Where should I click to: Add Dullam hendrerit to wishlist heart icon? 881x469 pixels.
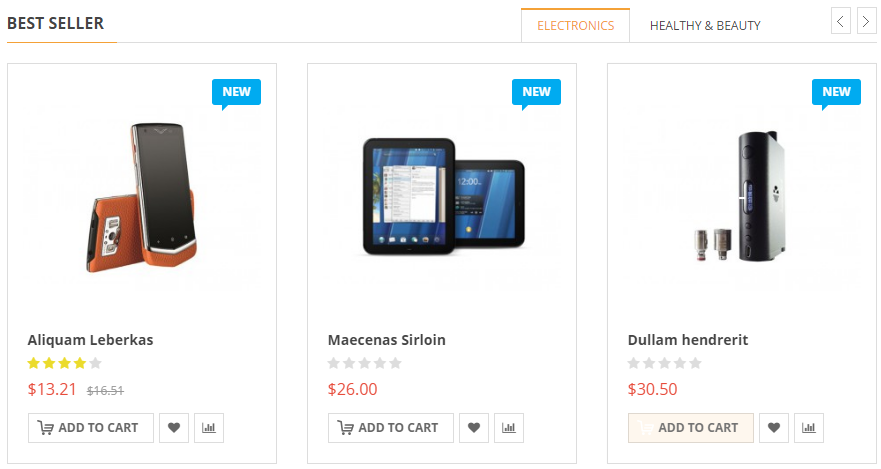point(774,428)
